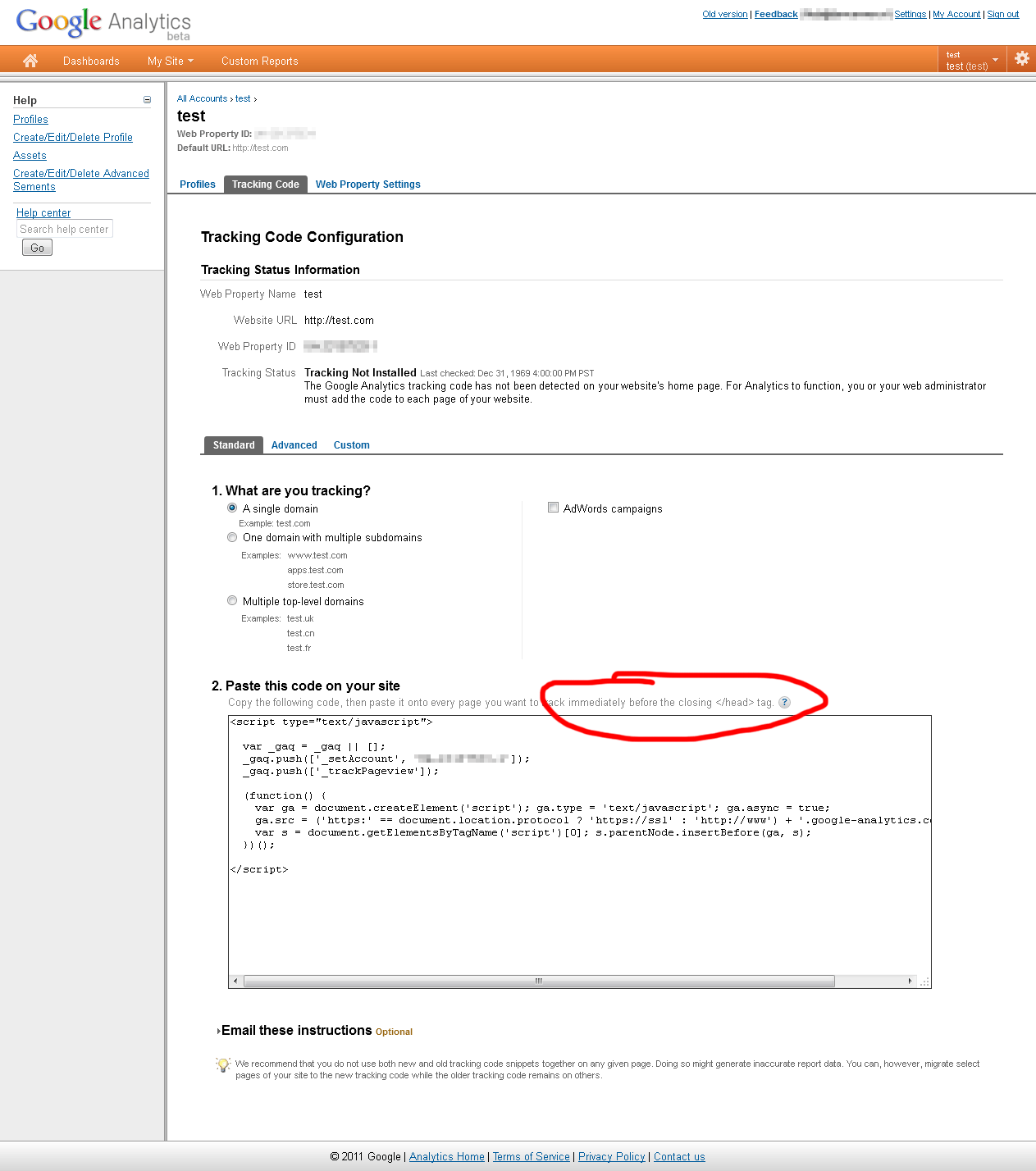Click the code box scroll-right arrow

pos(910,981)
